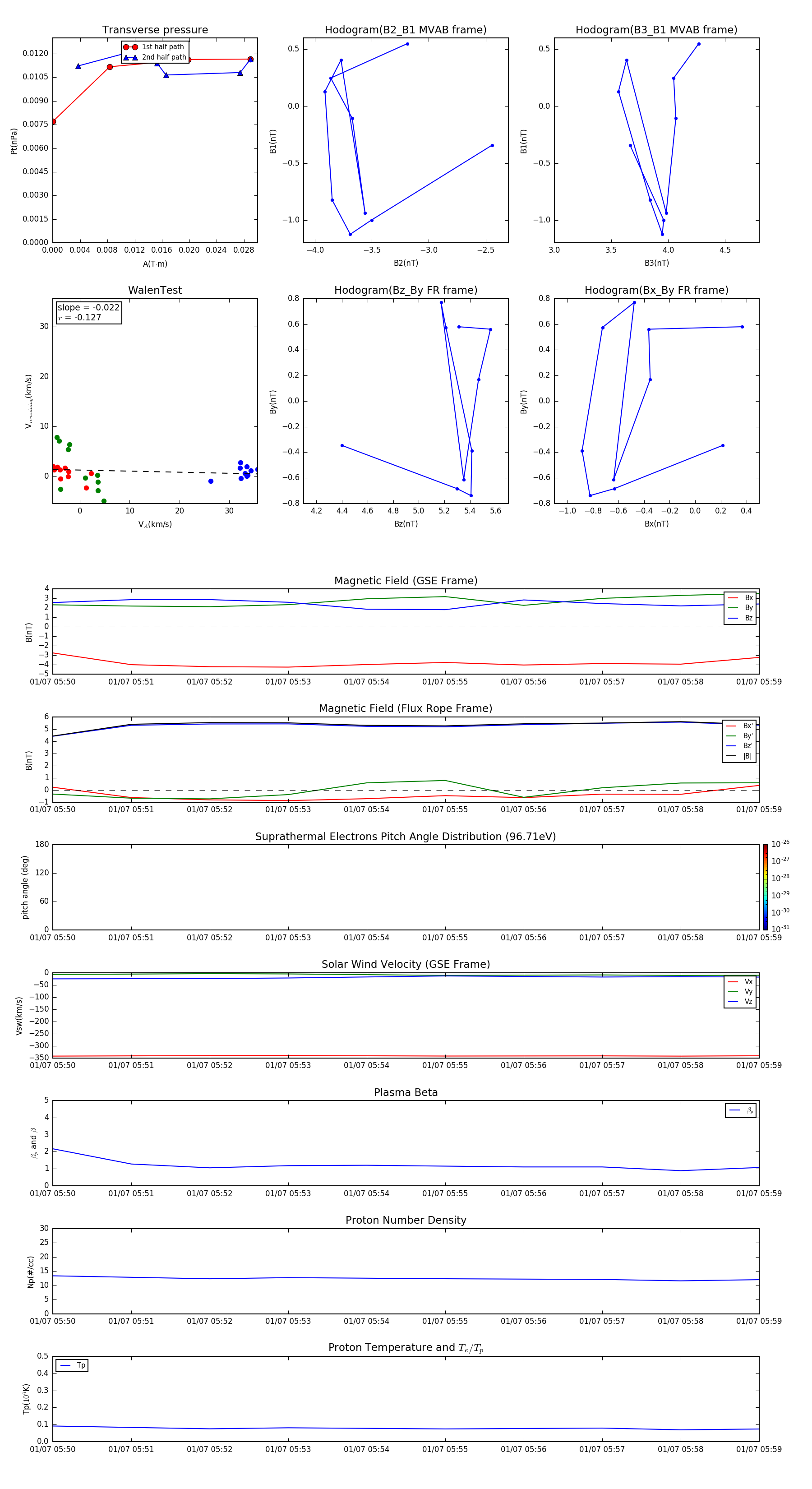The image size is (812, 1489).
Task: Click the "Bx(nT)" x-axis label
Action: click(656, 524)
